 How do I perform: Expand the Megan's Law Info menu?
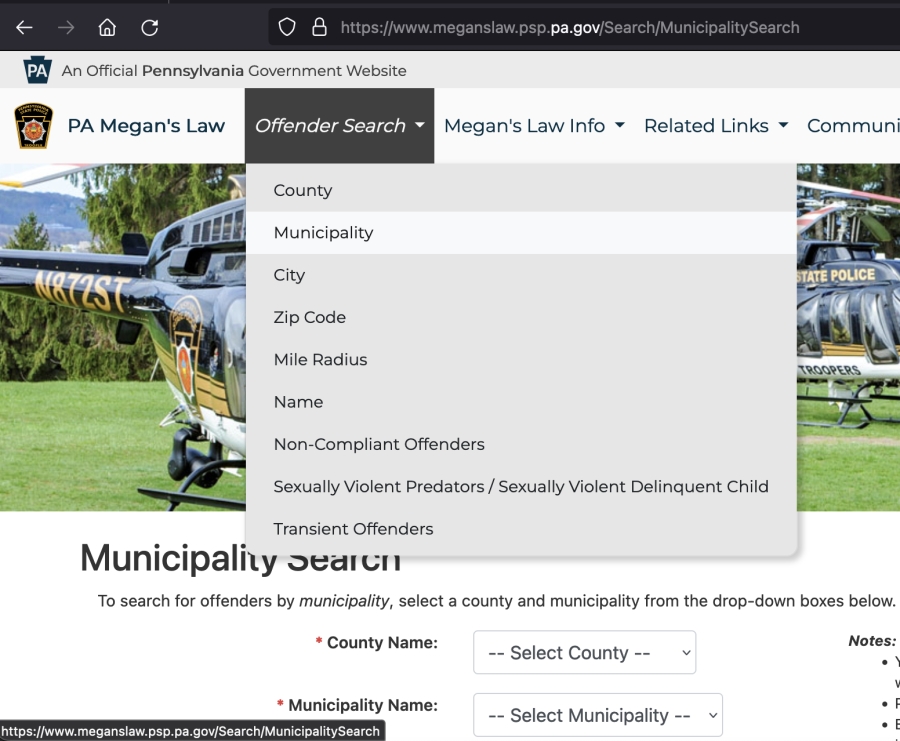point(534,126)
